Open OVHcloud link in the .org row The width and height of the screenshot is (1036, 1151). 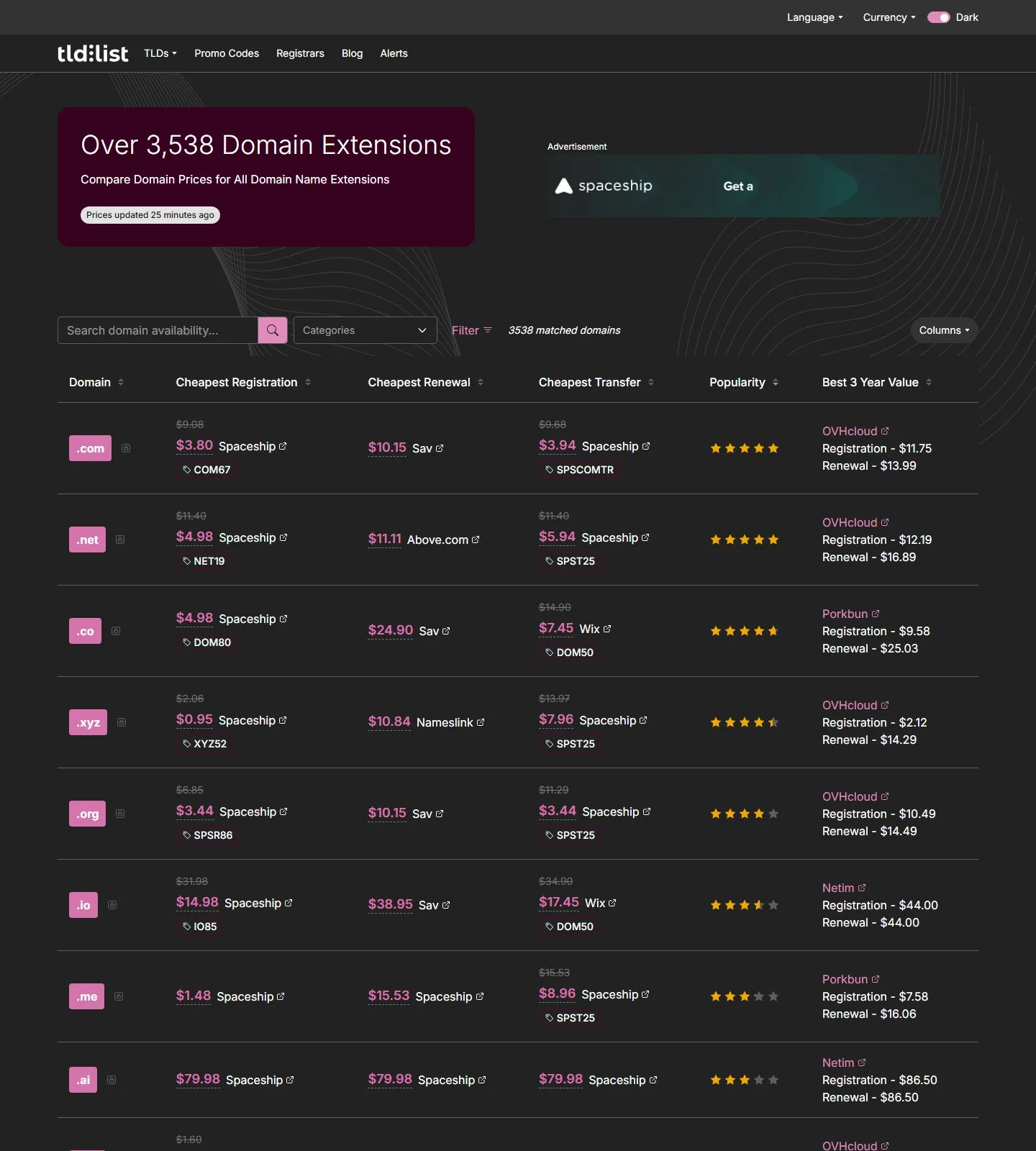pos(855,796)
